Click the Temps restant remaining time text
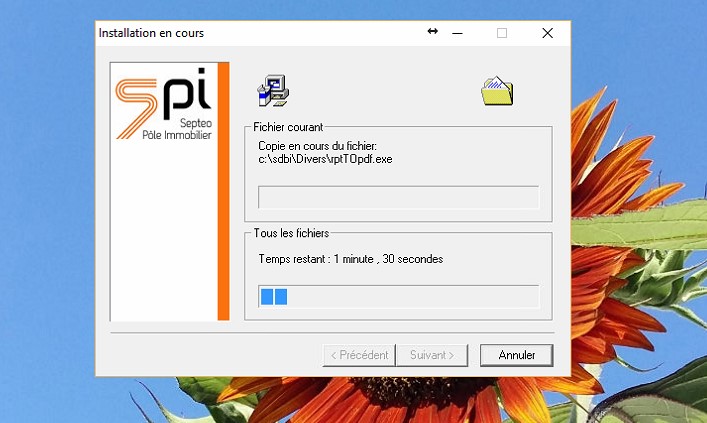 (x=351, y=259)
